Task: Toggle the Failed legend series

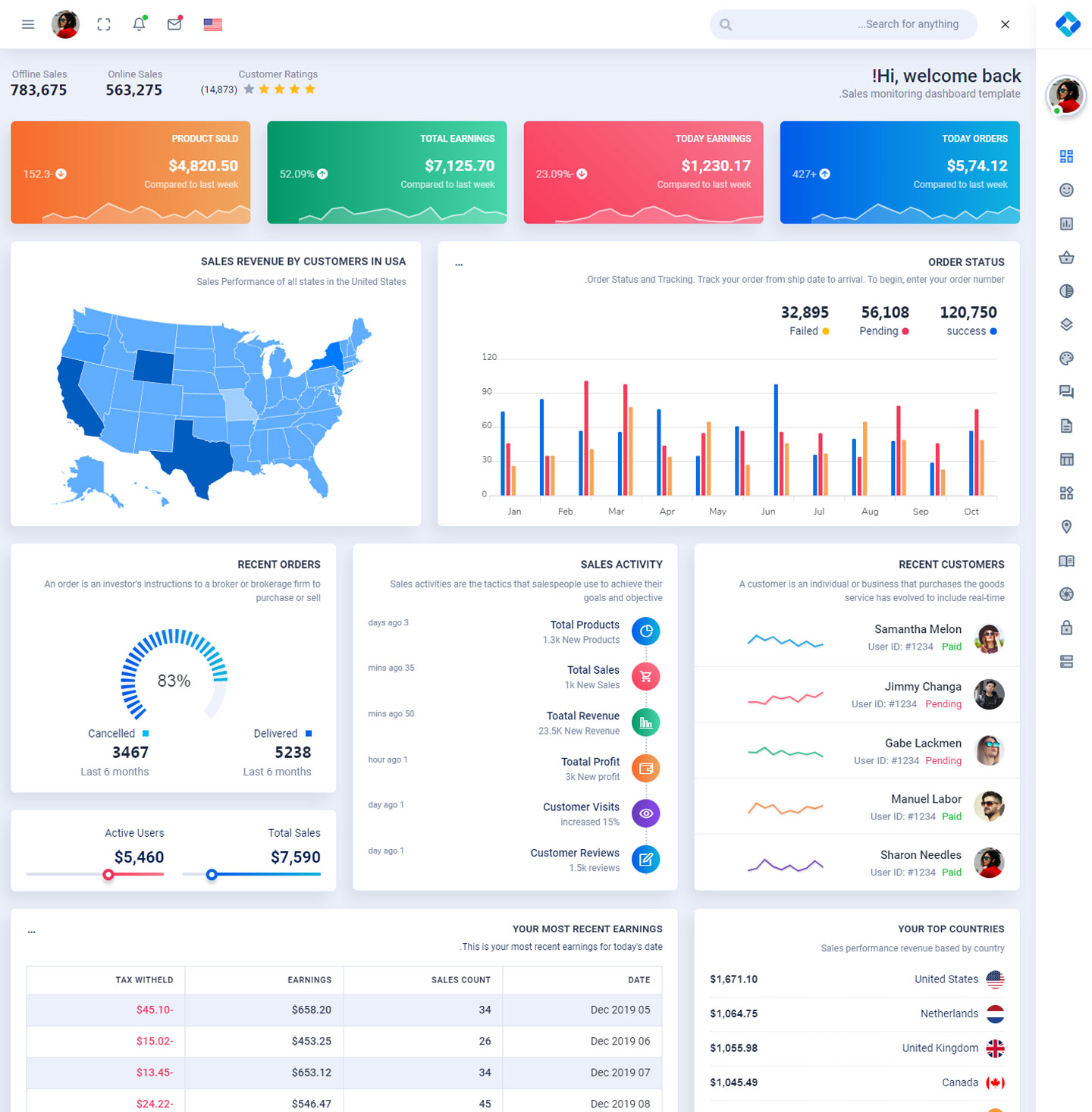Action: click(808, 331)
